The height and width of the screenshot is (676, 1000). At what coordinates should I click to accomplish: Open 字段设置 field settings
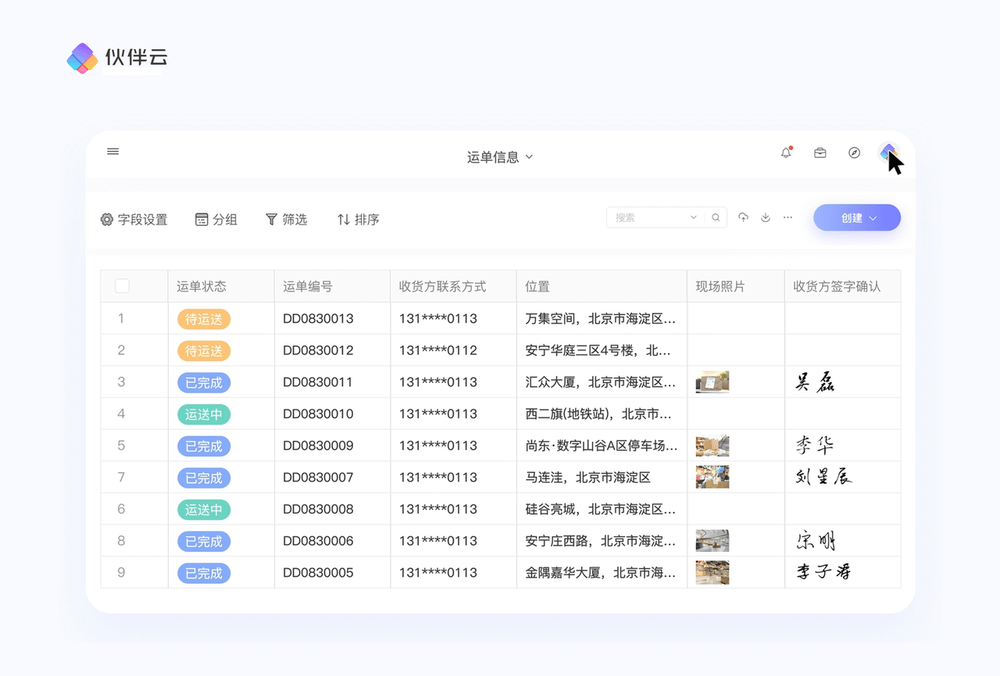point(134,220)
